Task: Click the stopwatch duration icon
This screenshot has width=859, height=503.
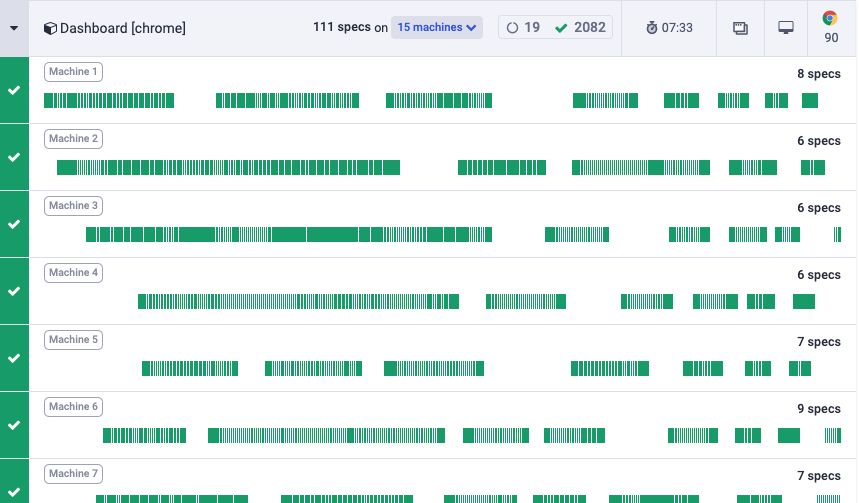Action: pyautogui.click(x=651, y=28)
